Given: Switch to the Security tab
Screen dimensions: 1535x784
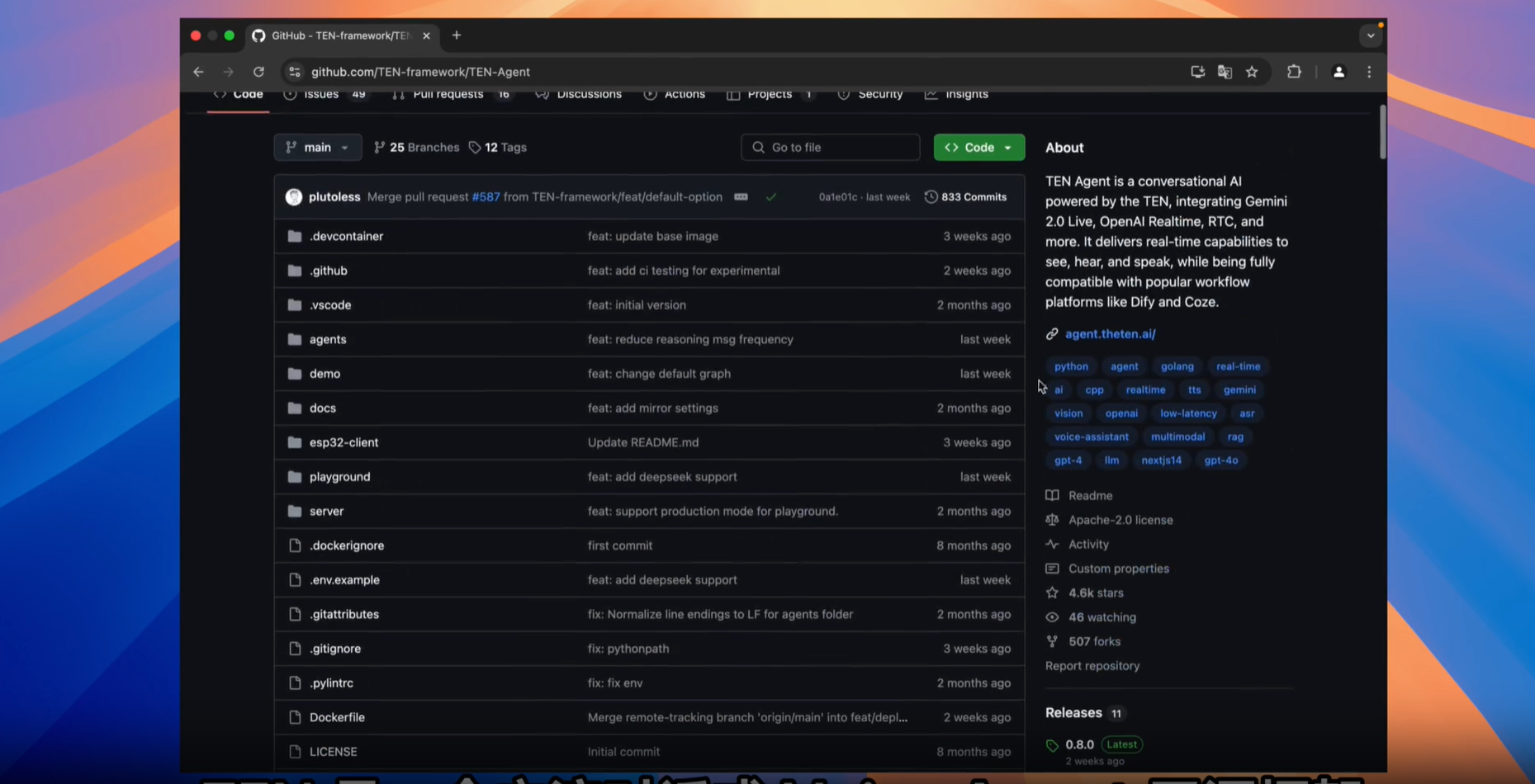Looking at the screenshot, I should click(x=869, y=94).
